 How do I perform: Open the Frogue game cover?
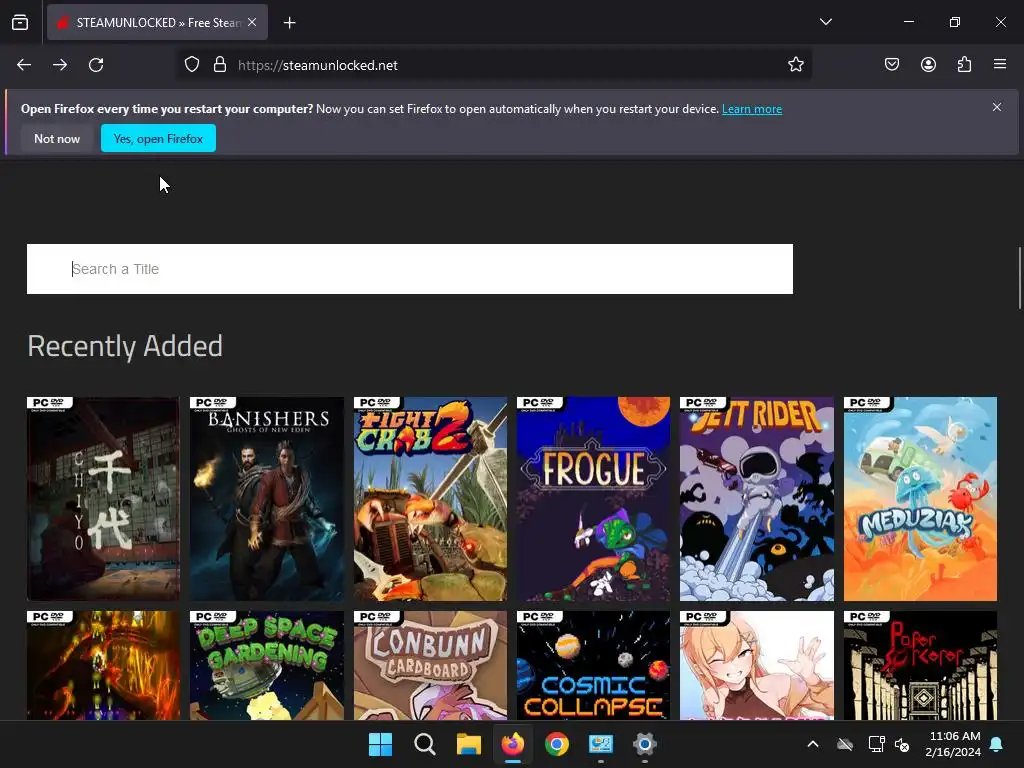coord(593,499)
